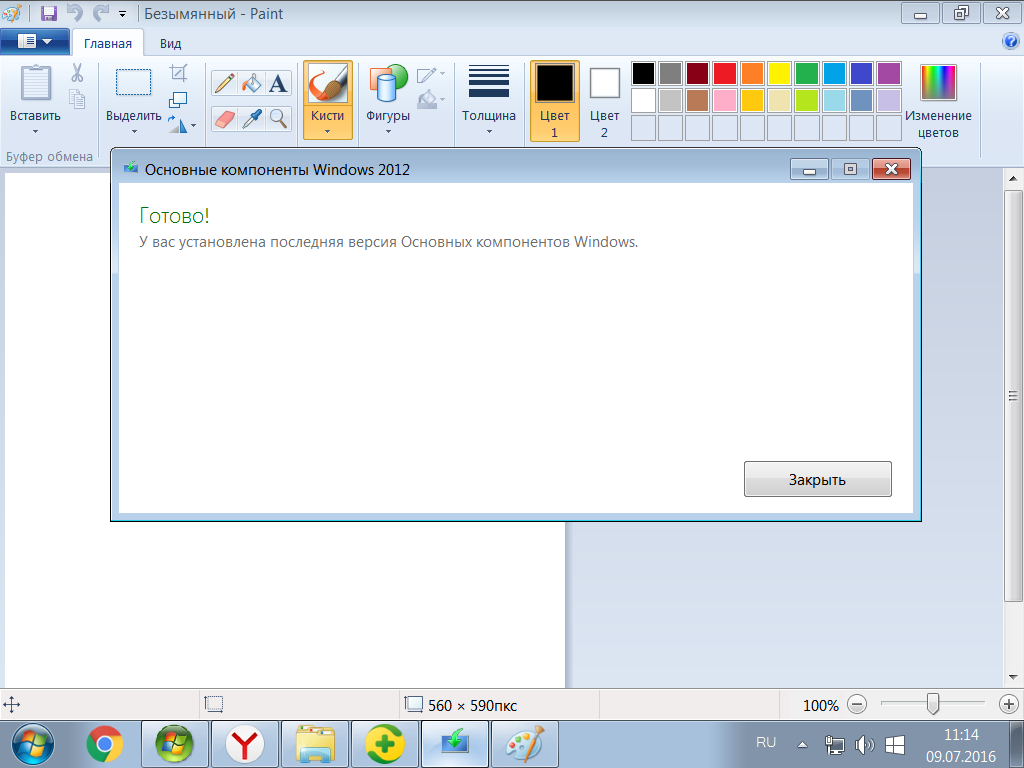Open the Paint file menu button

(35, 42)
